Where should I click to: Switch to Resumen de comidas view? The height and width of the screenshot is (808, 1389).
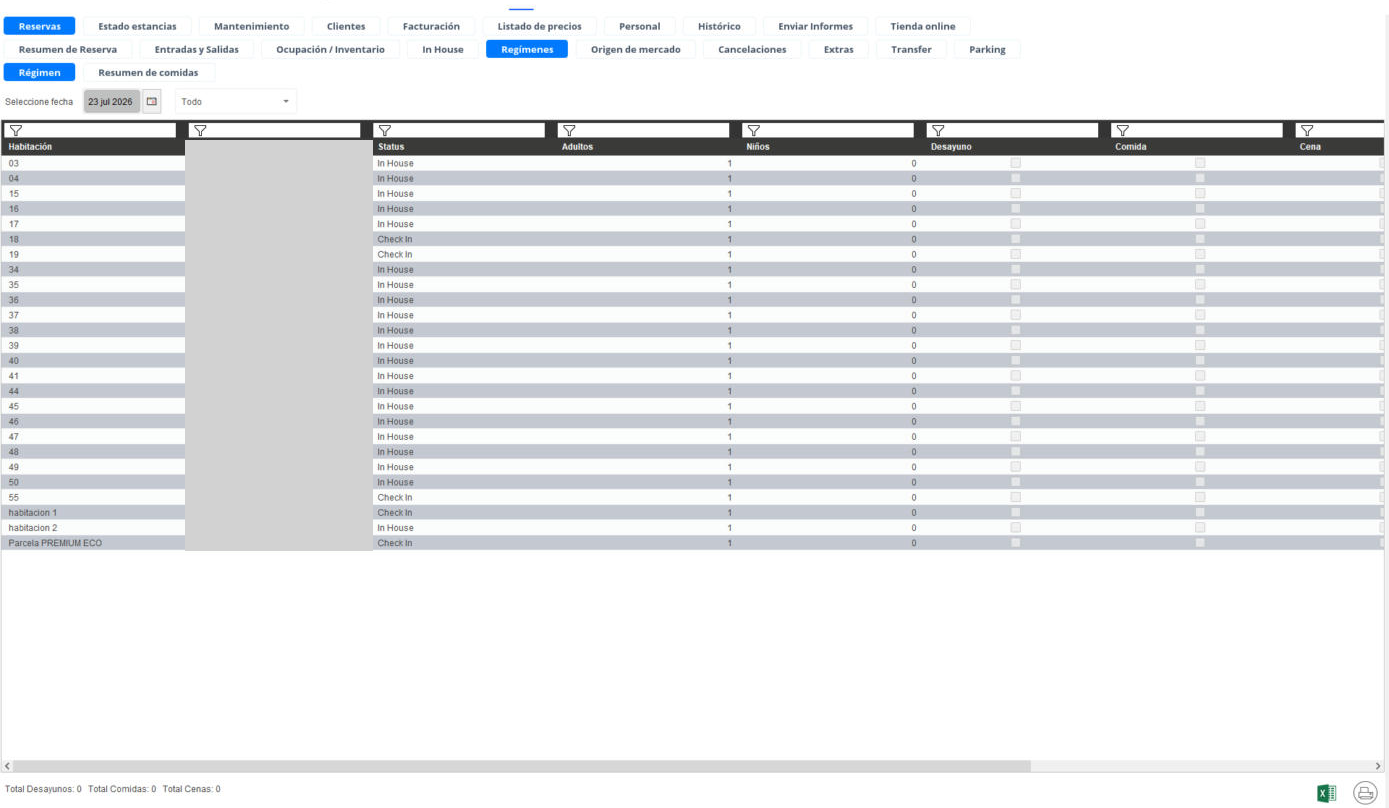148,72
